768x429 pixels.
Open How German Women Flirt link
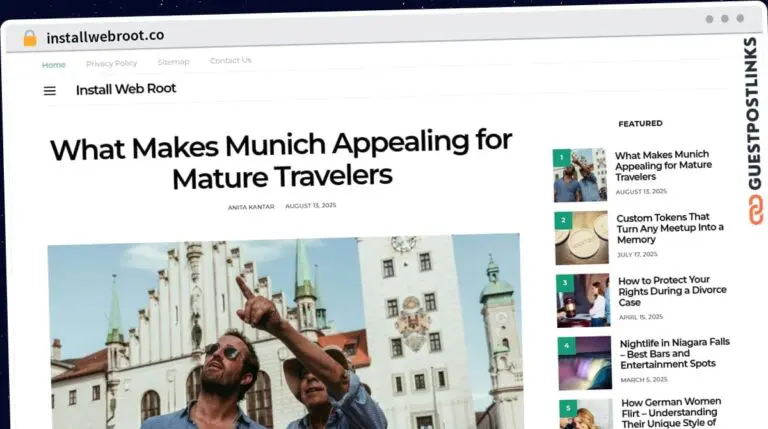[671, 413]
